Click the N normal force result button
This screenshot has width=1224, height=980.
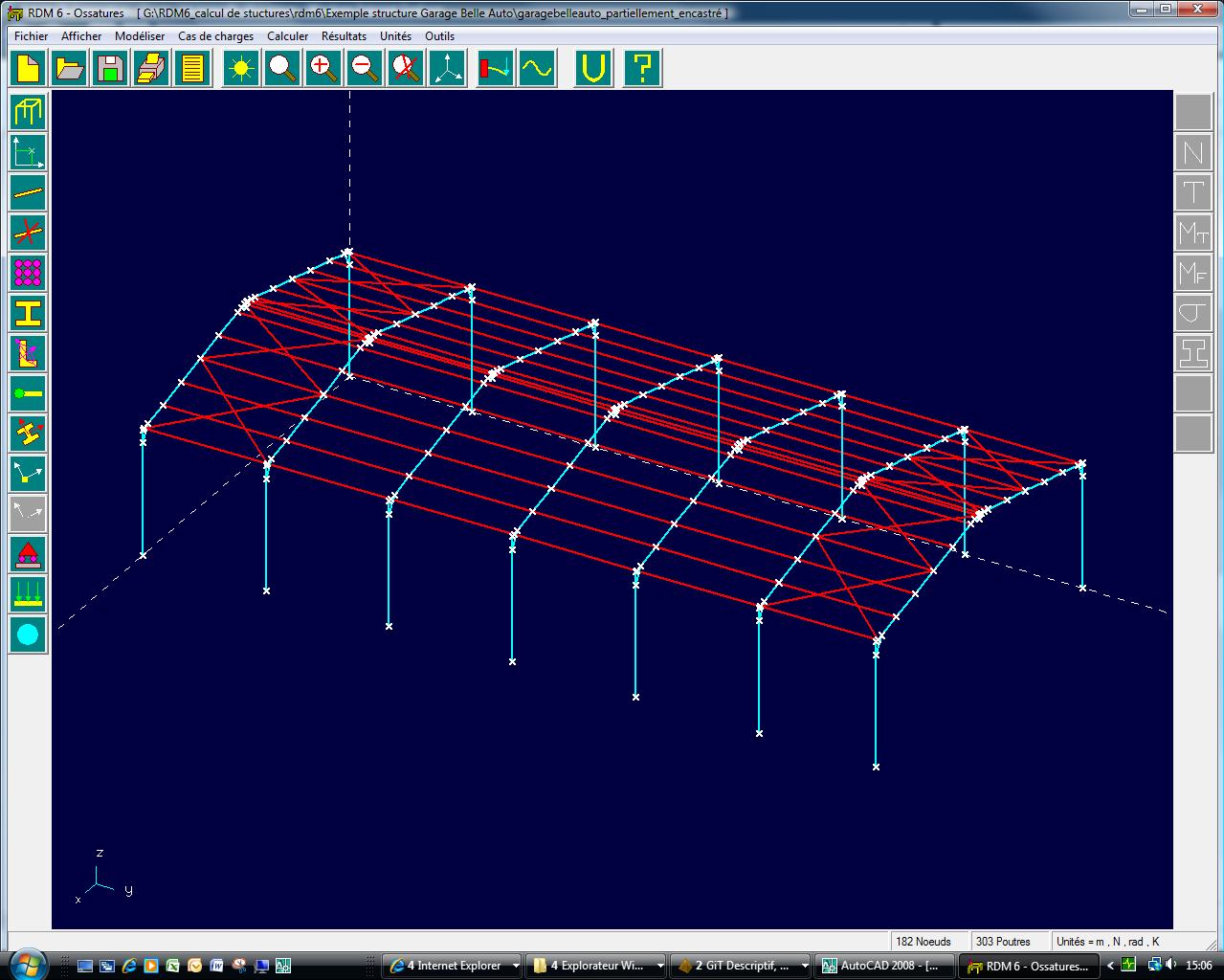coord(1193,152)
